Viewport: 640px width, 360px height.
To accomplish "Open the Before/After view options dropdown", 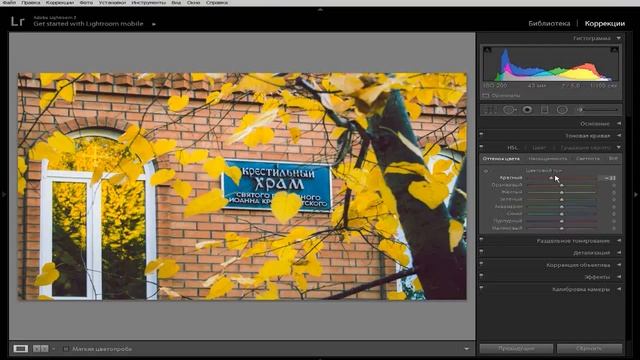I will 53,349.
